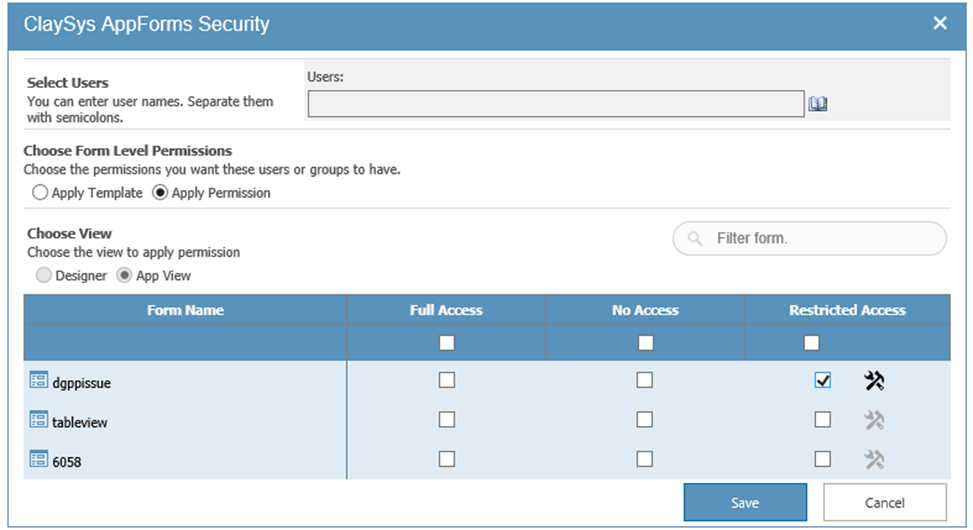Enable No Access for tableview
Screen dimensions: 973x530
(645, 420)
